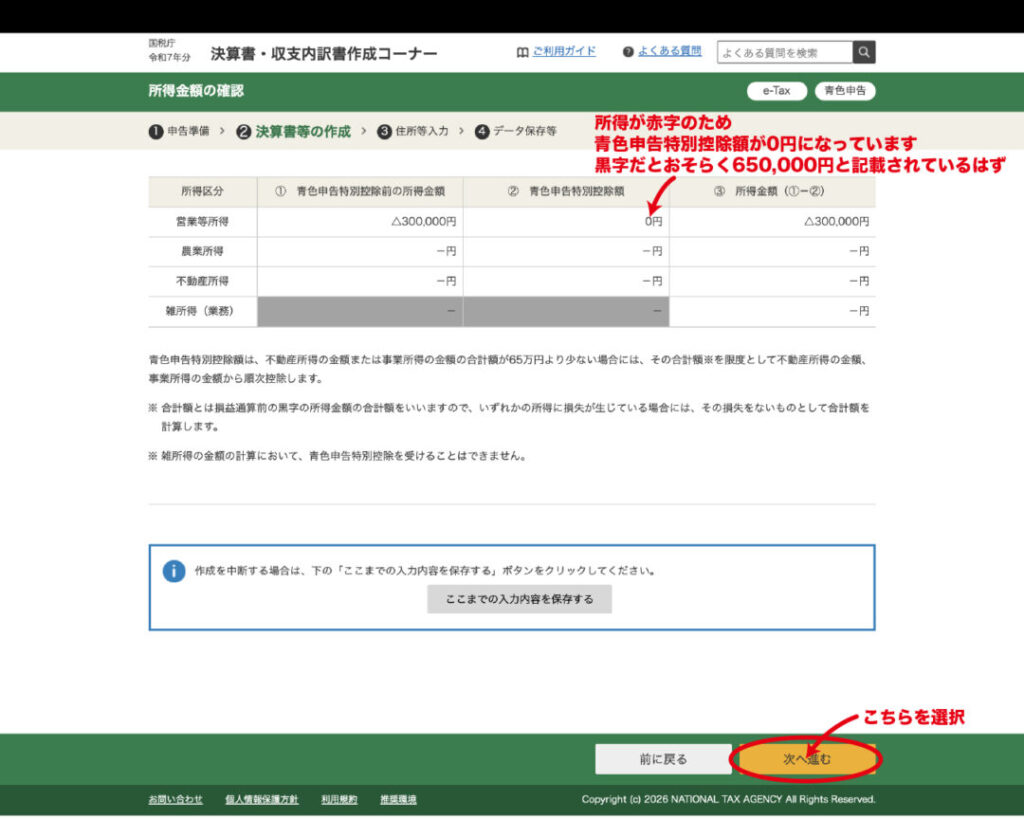Image resolution: width=1024 pixels, height=819 pixels.
Task: Open the よくある質問 link
Action: (x=669, y=52)
